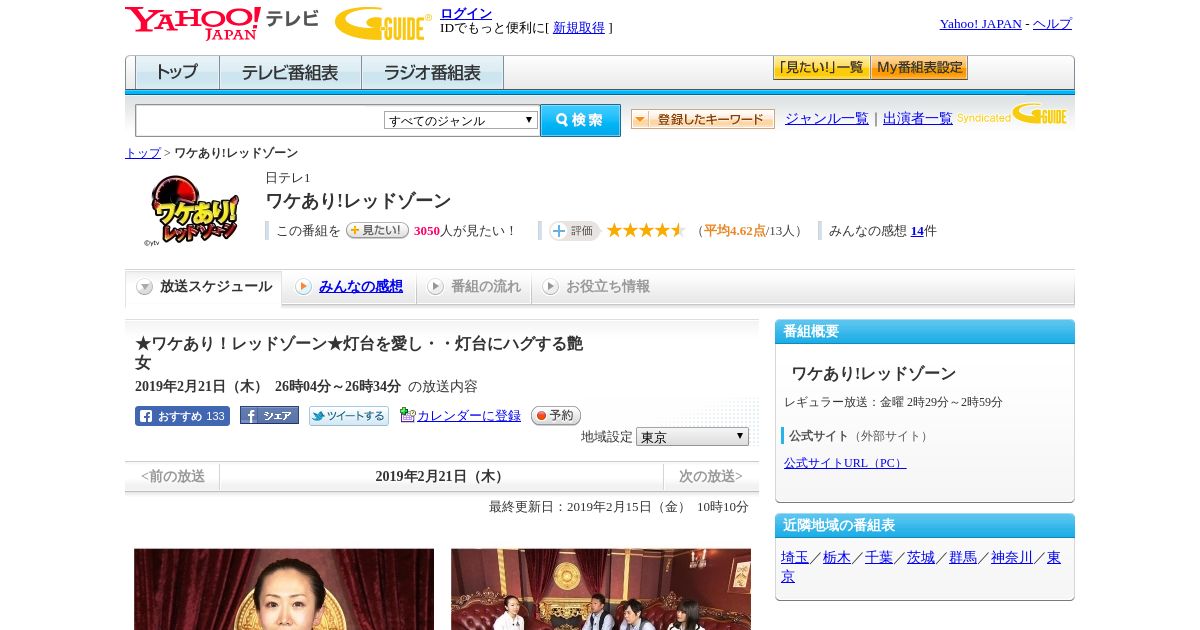The image size is (1200, 630).
Task: Click Facebook おすすめ 133 button
Action: [x=182, y=416]
